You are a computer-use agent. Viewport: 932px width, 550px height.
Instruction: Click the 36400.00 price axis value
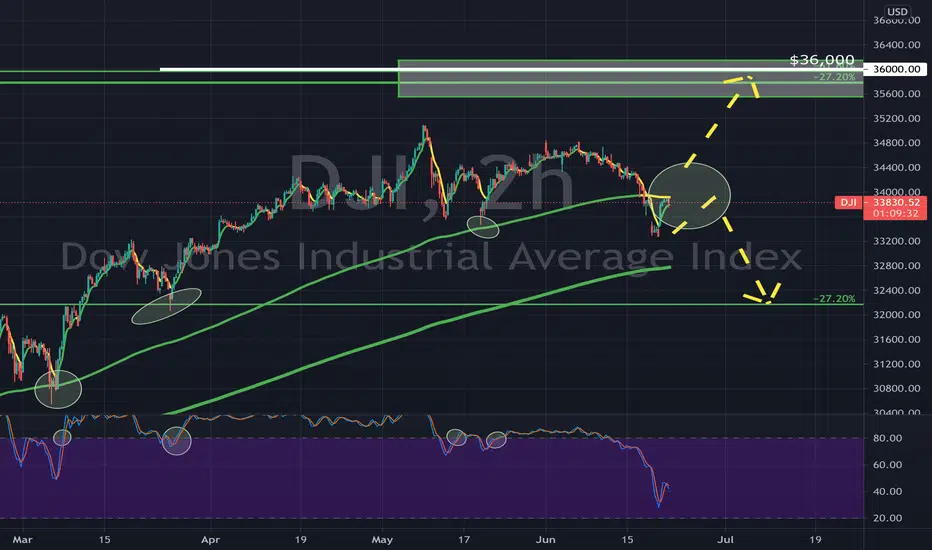pos(896,45)
